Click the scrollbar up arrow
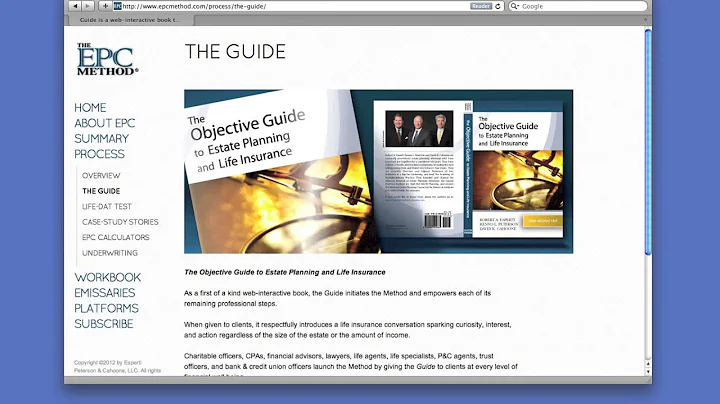Screen dimensions: 720x404 click(x=648, y=364)
